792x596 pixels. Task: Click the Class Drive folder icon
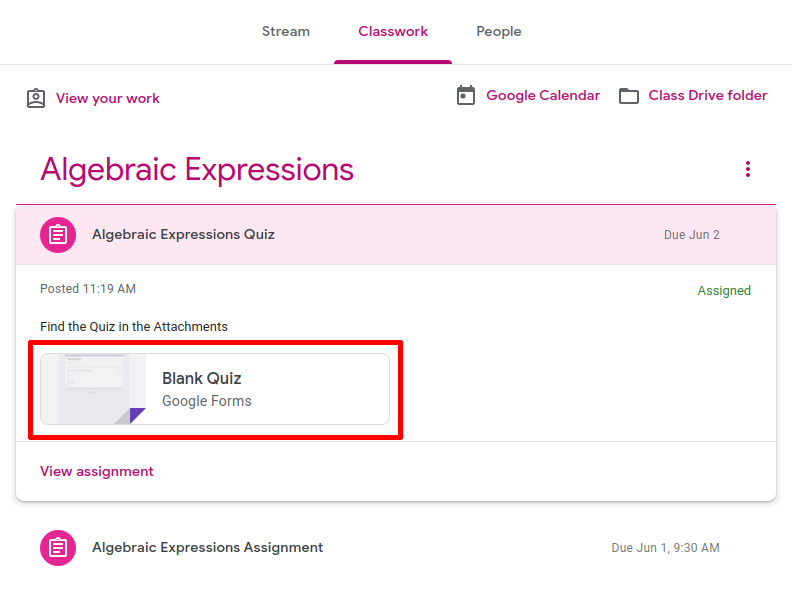(629, 96)
